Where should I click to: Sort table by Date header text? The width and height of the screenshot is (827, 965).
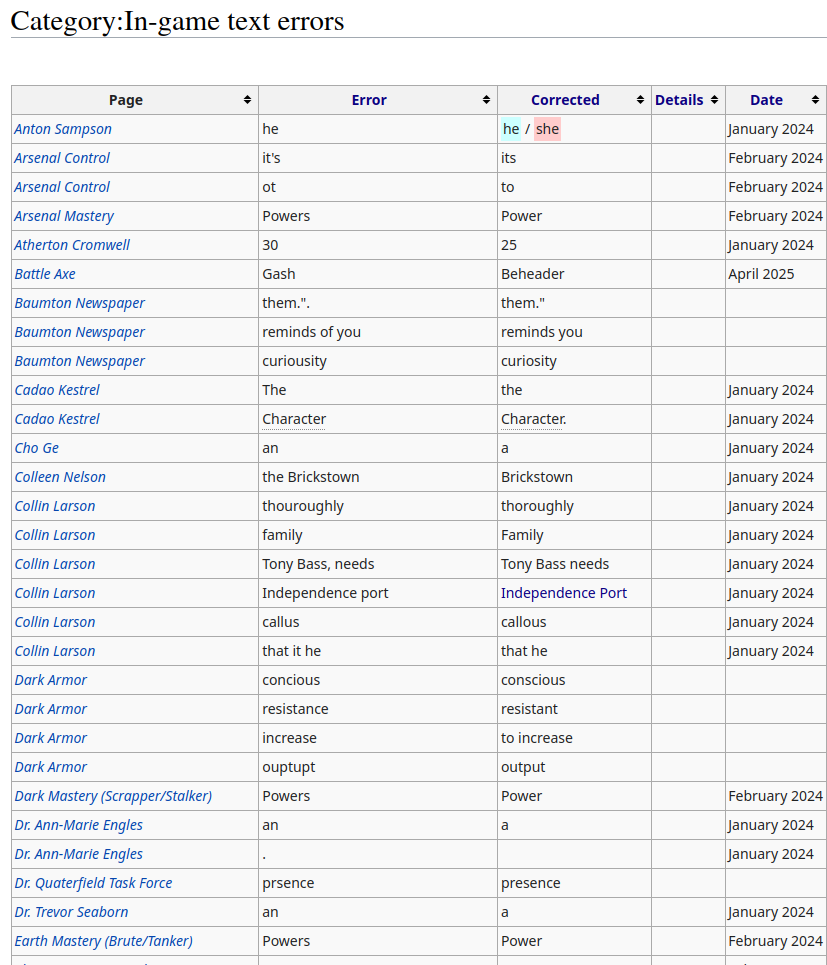tap(766, 100)
